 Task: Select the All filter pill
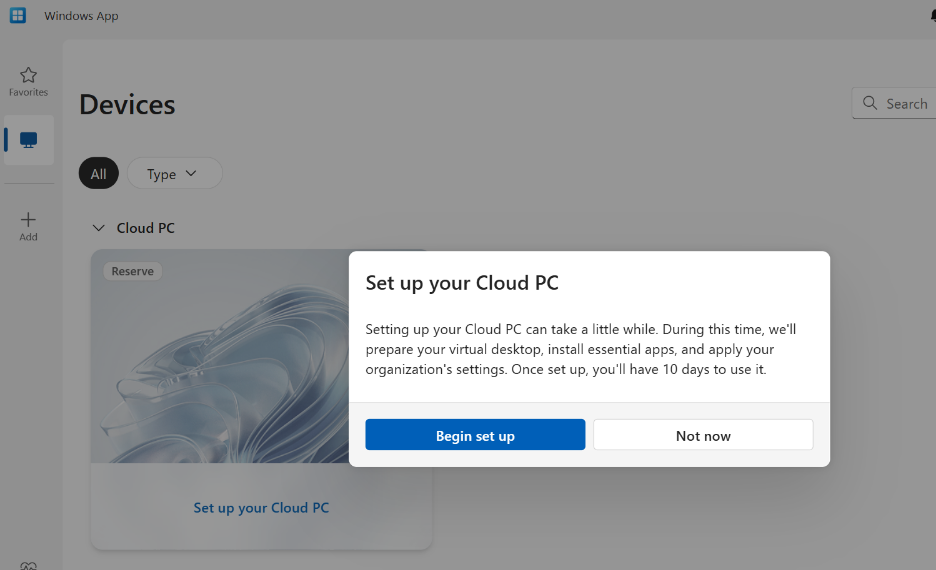click(x=98, y=174)
